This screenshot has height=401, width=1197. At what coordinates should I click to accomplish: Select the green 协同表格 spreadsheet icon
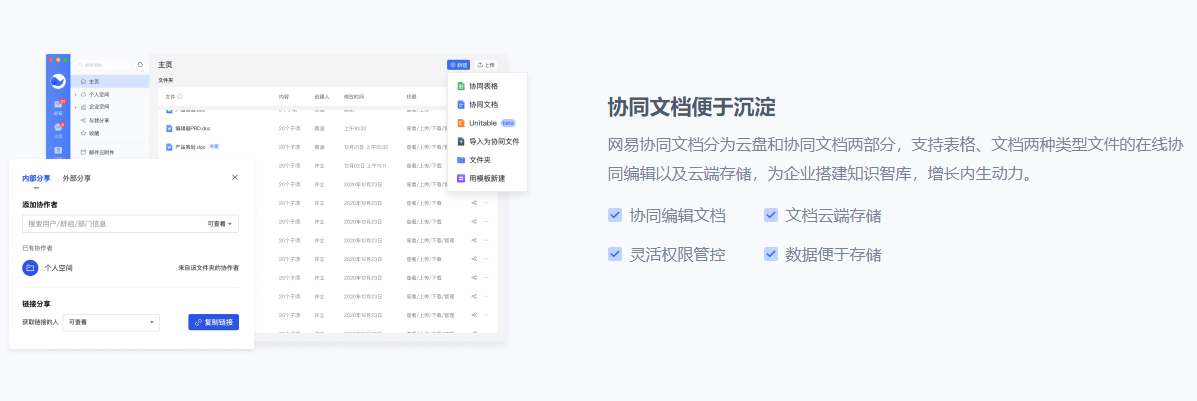460,86
